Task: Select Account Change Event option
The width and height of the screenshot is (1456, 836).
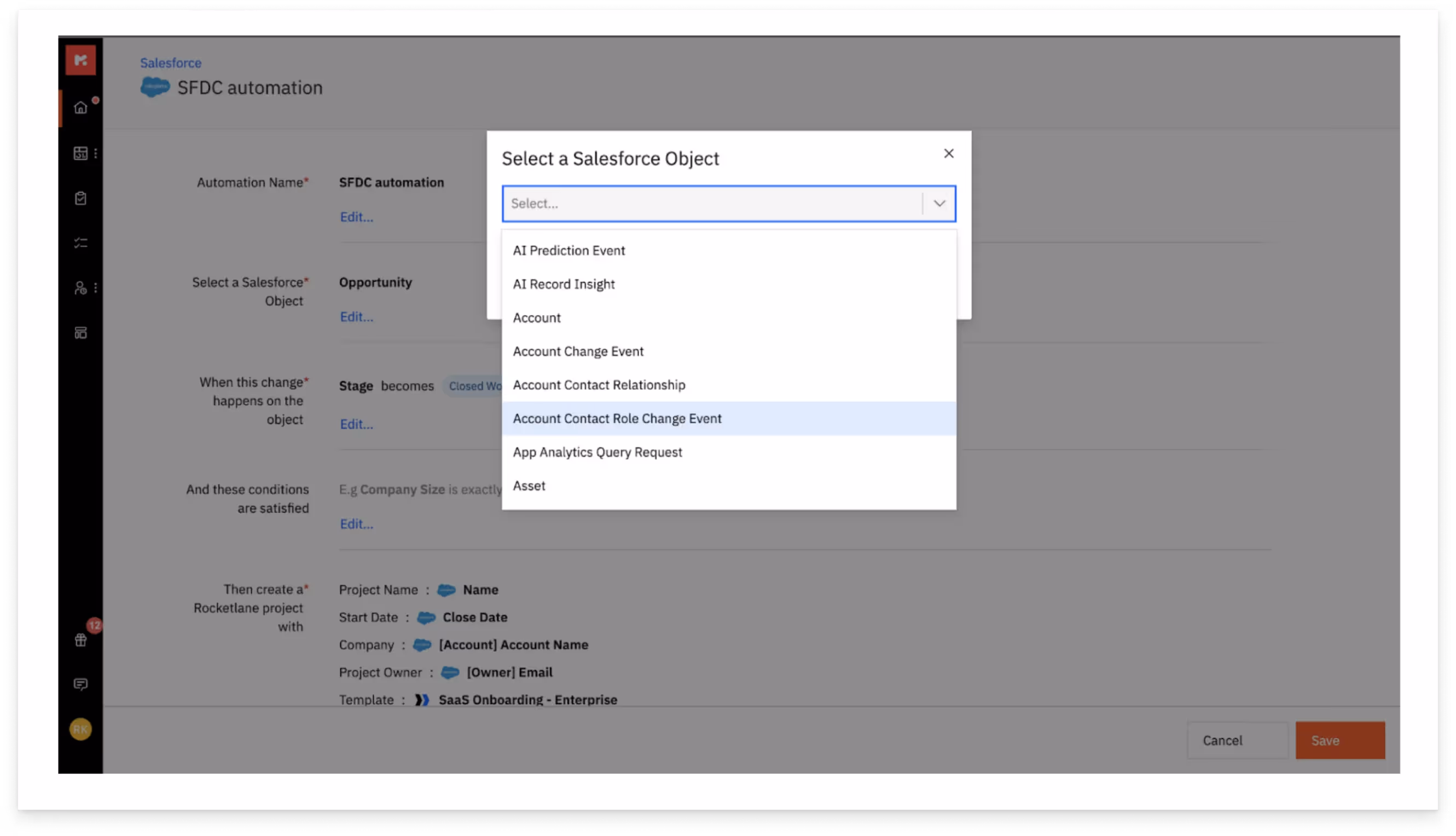Action: (729, 351)
